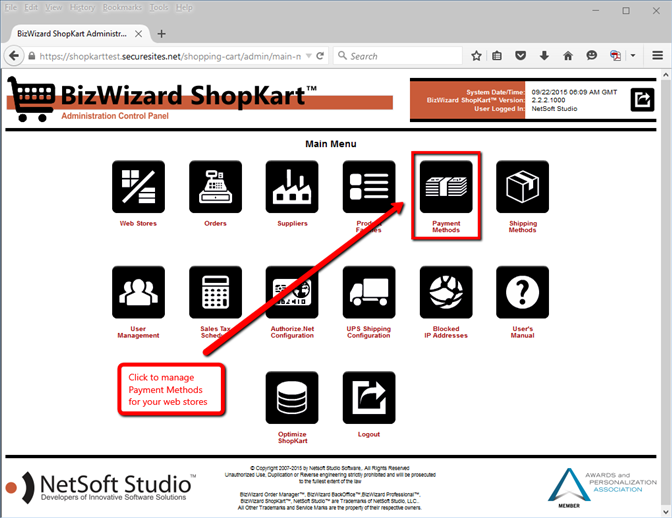Viewport: 672px width, 518px height.
Task: Click the version number 2.2.2.1000 text
Action: [x=549, y=100]
